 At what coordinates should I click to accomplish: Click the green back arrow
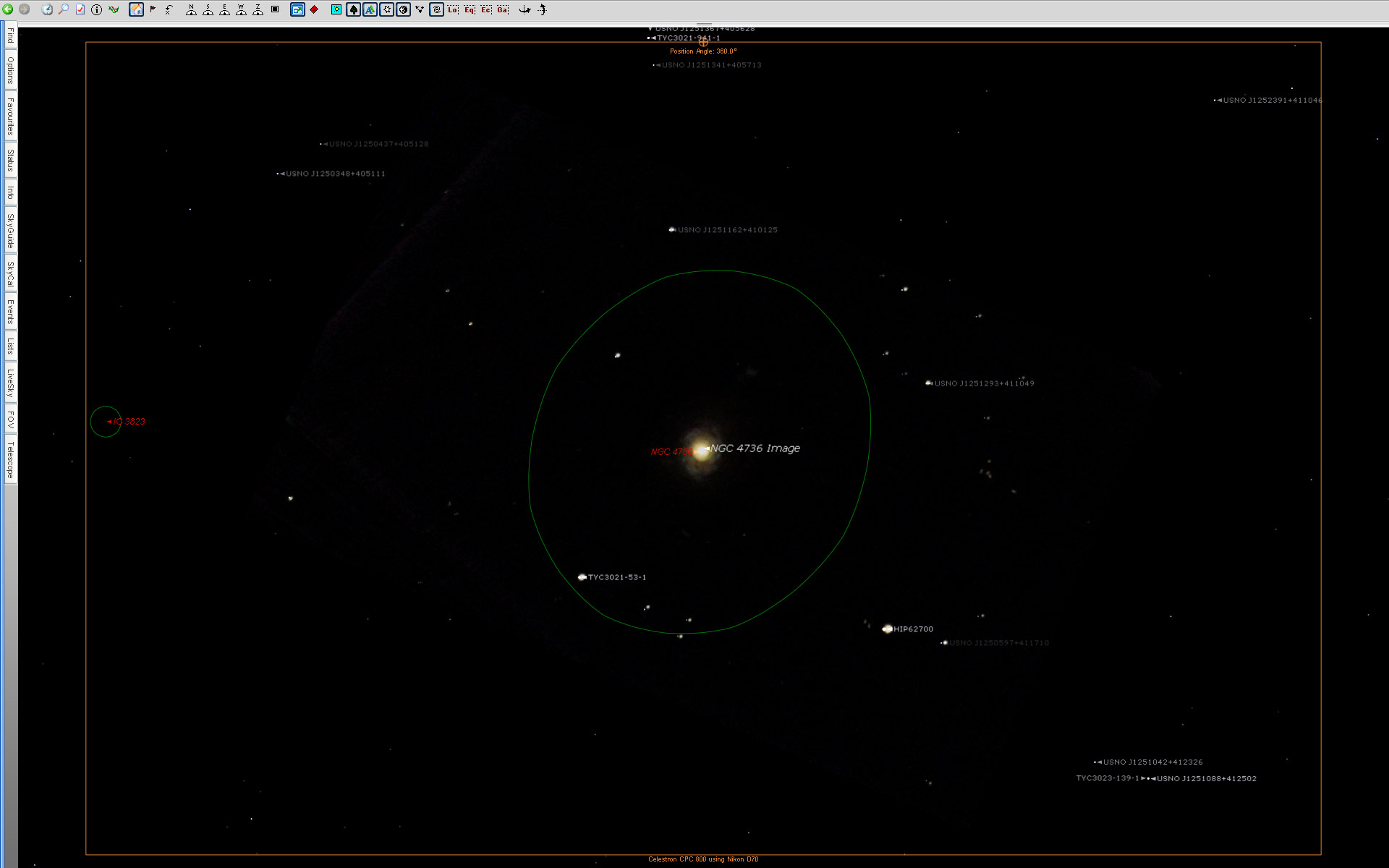point(8,9)
